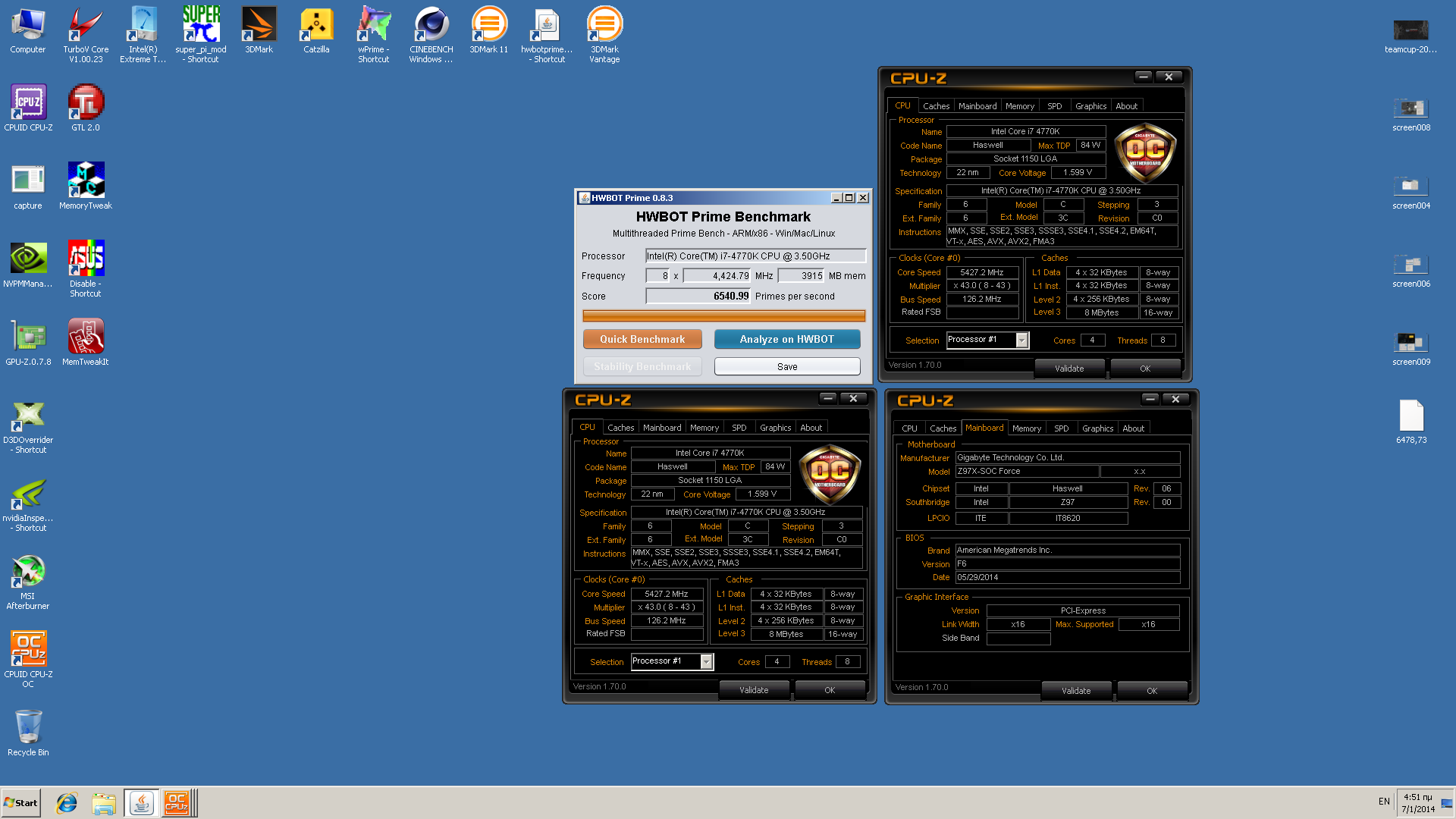Open Intel(R) Extreme Tuning shortcut

click(x=143, y=34)
